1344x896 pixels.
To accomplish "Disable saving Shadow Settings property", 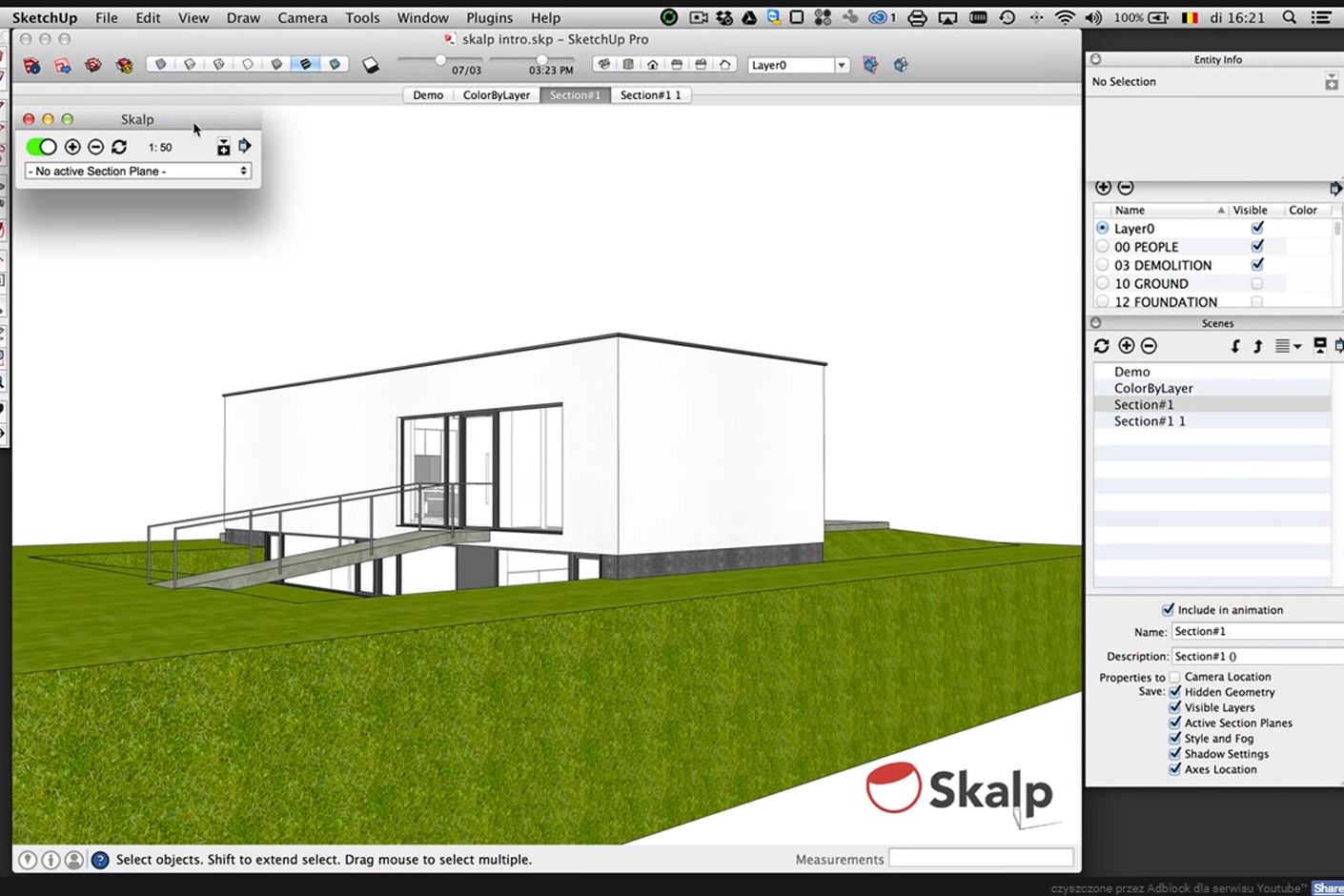I will pos(1174,753).
